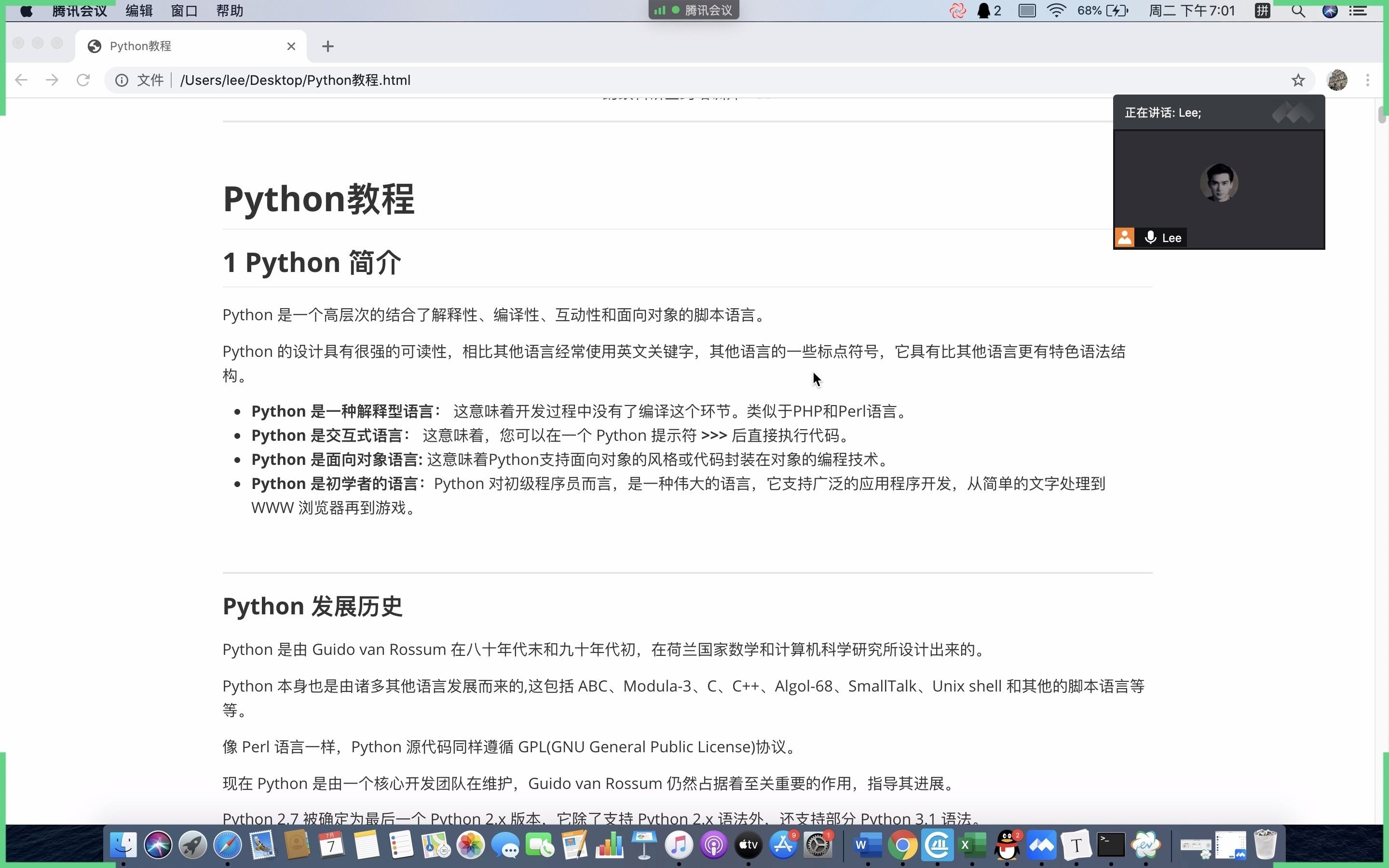Bookmark this page with the star icon

click(x=1298, y=81)
